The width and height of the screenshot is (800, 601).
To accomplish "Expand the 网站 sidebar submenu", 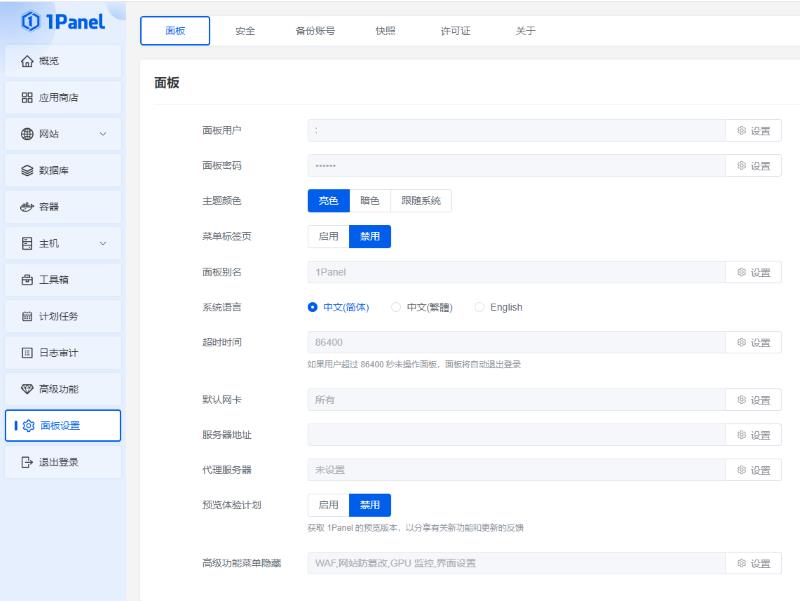I will [x=103, y=133].
